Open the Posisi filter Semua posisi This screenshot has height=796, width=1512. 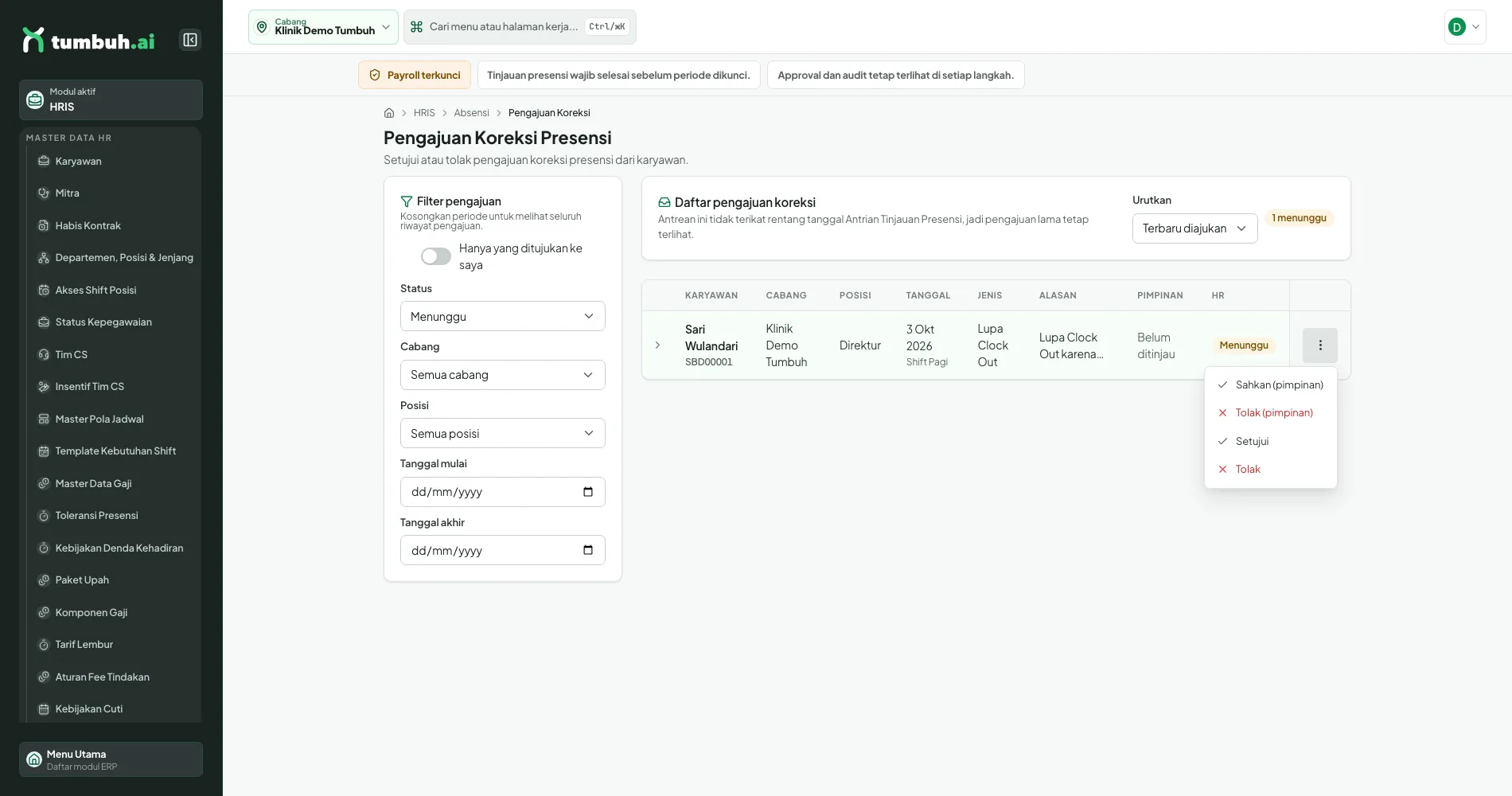pos(503,433)
